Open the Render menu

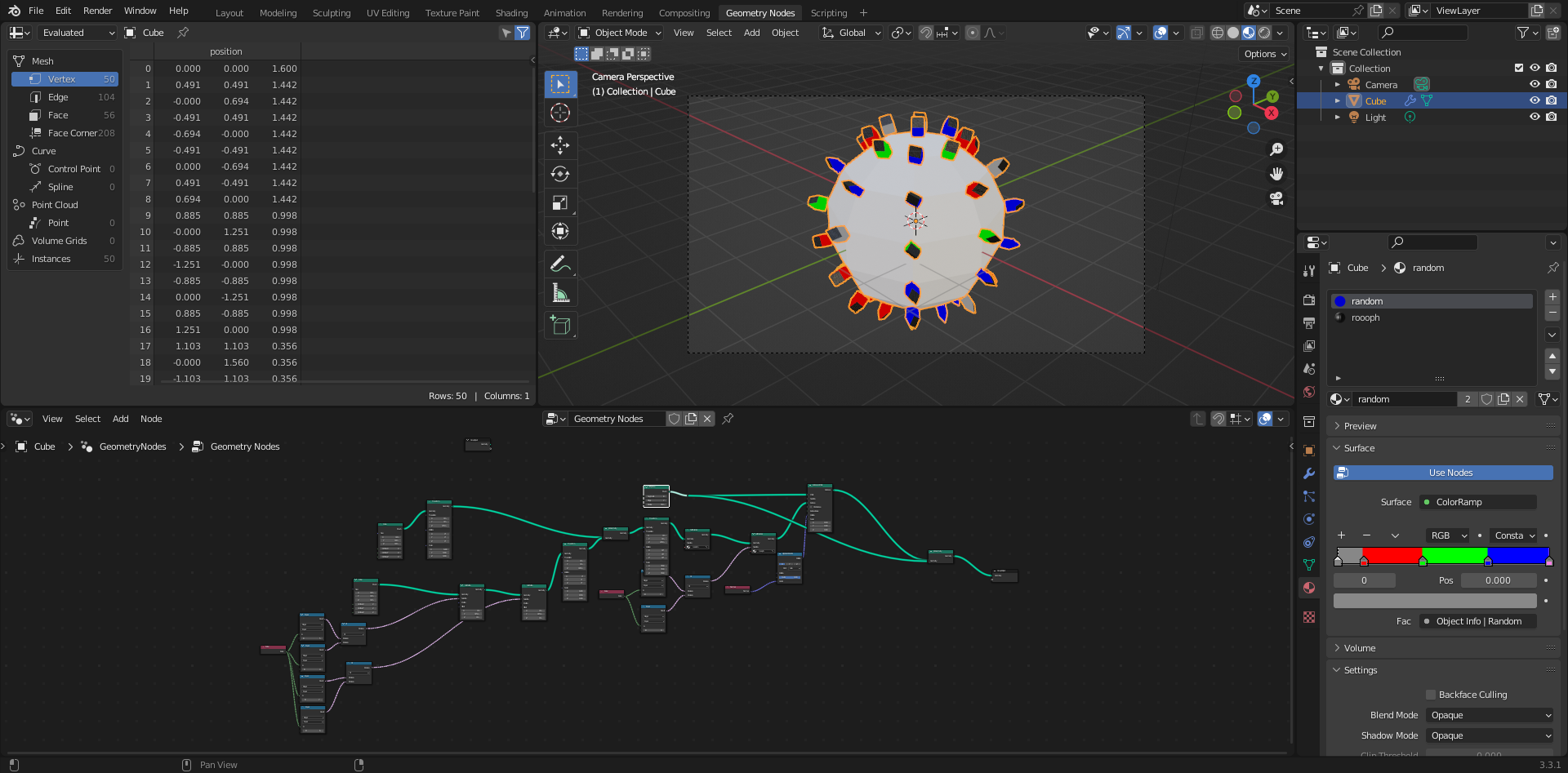[x=97, y=11]
